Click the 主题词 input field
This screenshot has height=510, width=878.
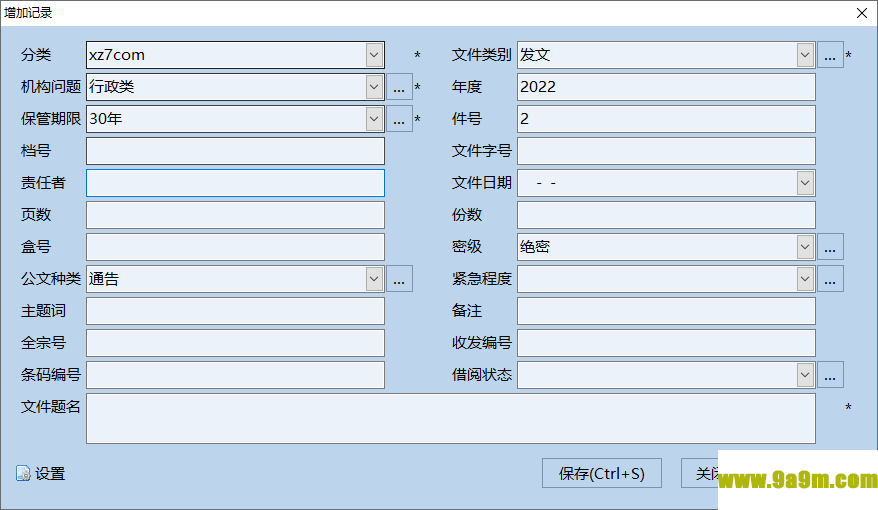click(235, 311)
